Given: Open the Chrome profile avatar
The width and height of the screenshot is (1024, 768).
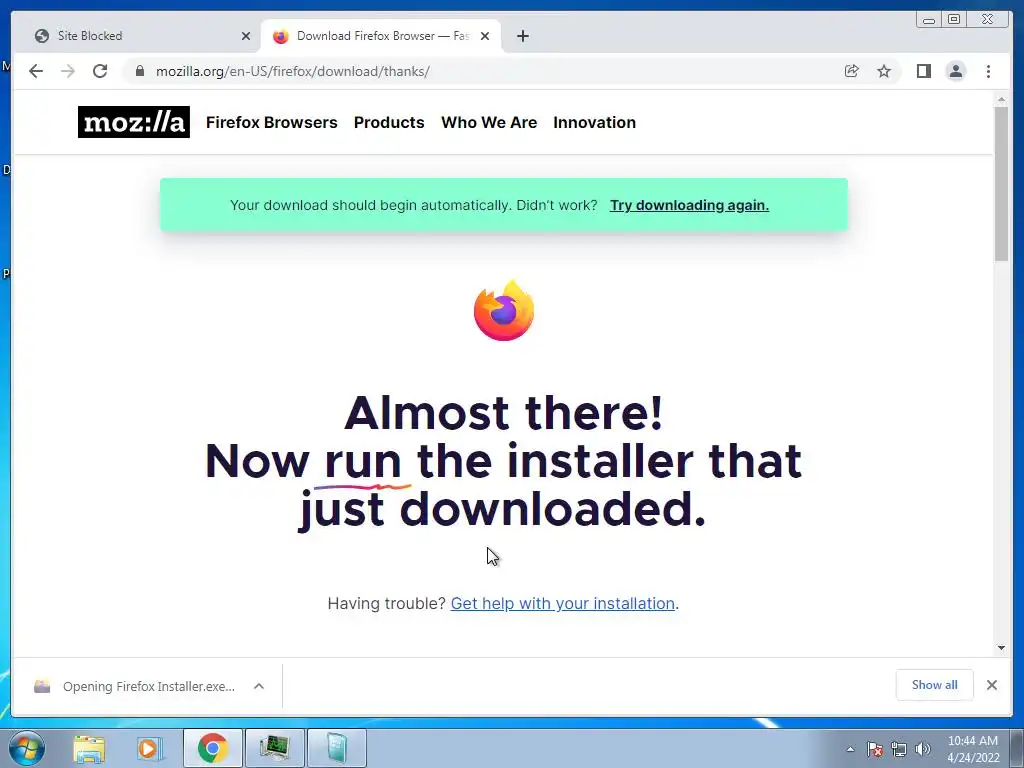Looking at the screenshot, I should (x=955, y=71).
